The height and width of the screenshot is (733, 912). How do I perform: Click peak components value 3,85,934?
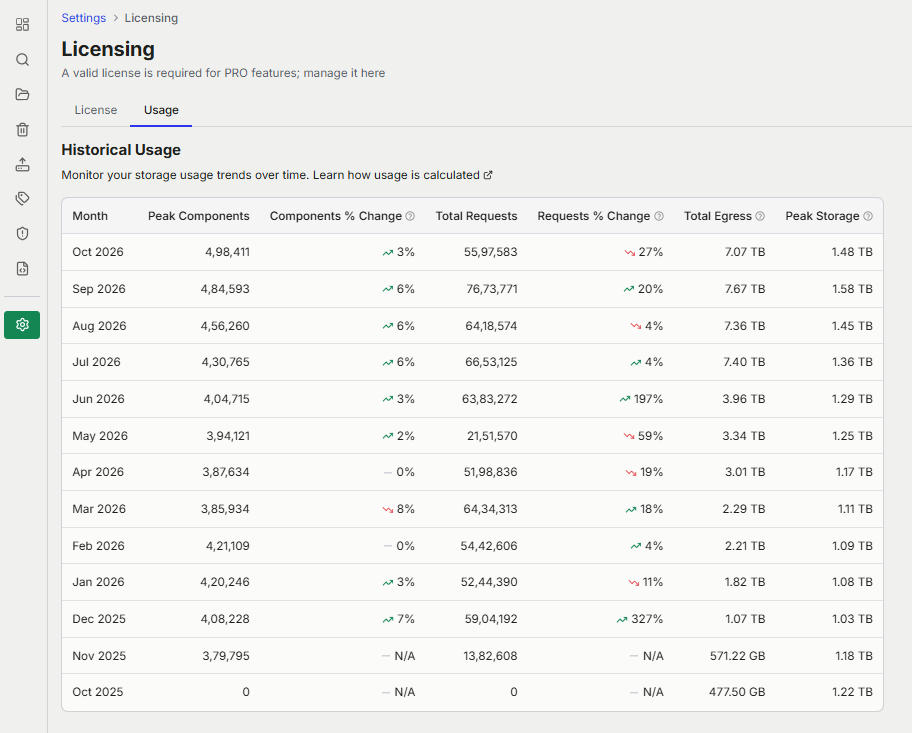click(x=225, y=509)
